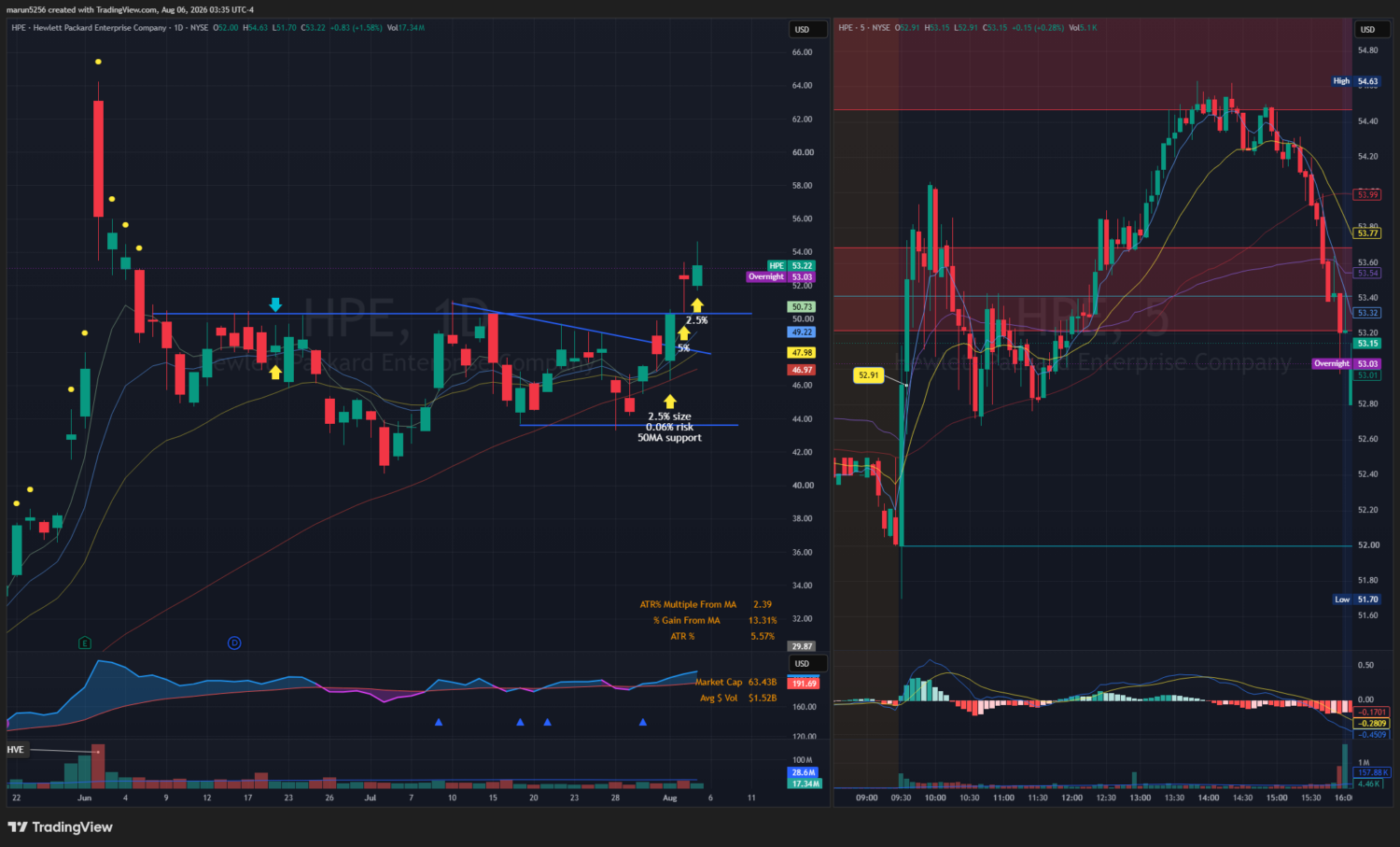Click the yellow arrow above '2.5% size' note
This screenshot has height=847, width=1400.
669,402
